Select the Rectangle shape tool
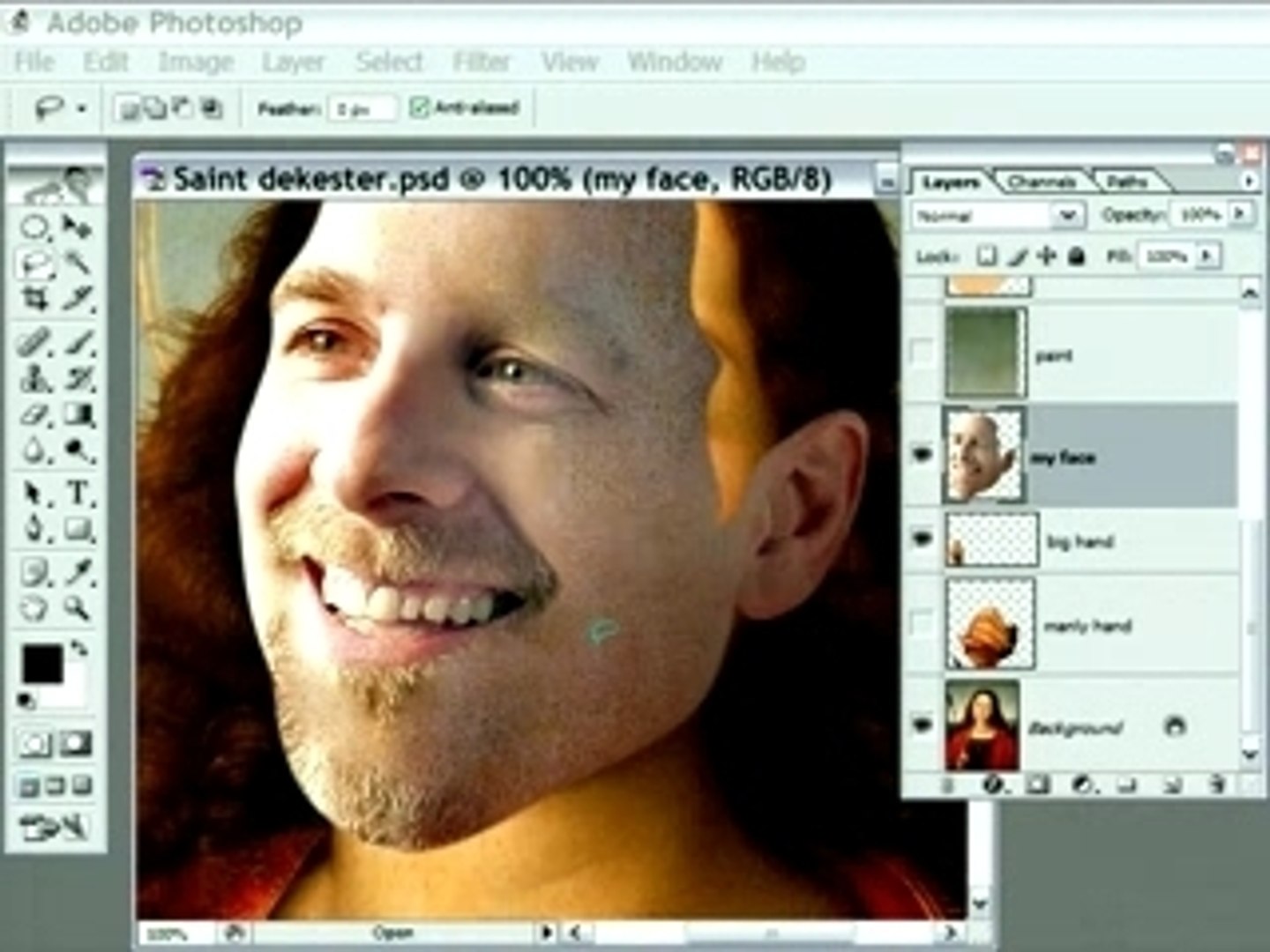 78,529
